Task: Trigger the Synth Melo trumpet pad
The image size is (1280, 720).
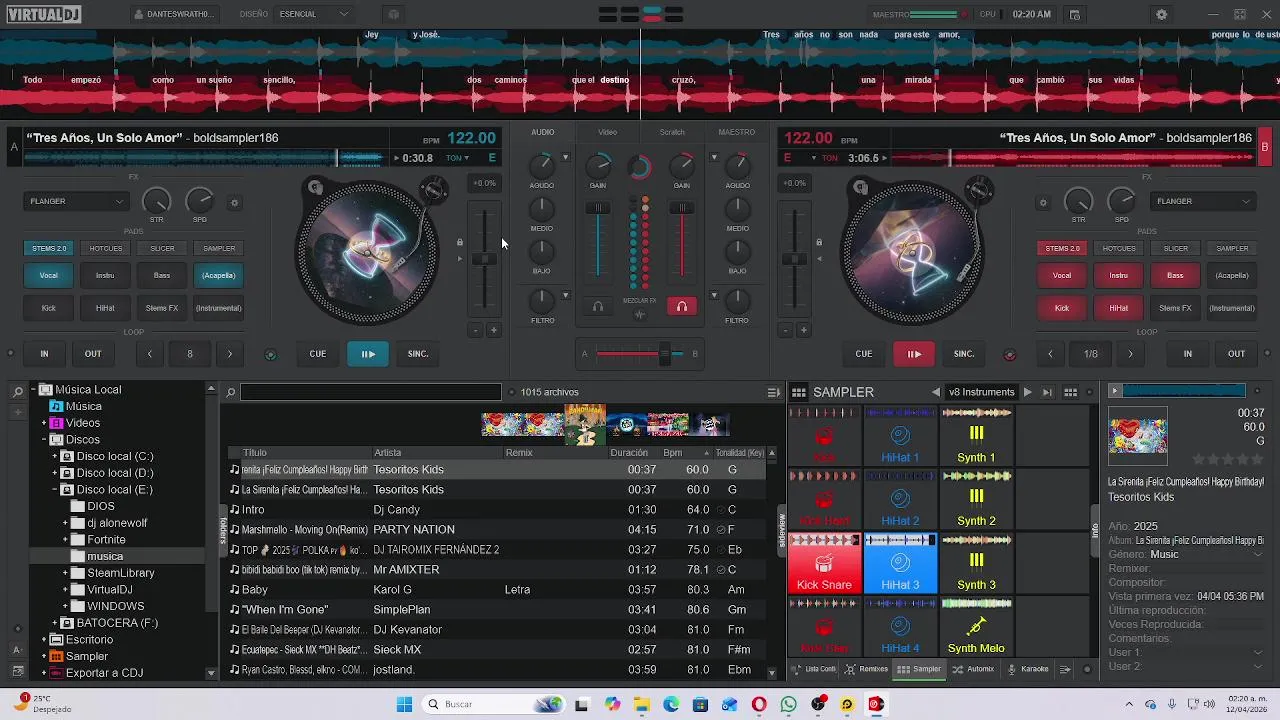Action: (x=976, y=628)
